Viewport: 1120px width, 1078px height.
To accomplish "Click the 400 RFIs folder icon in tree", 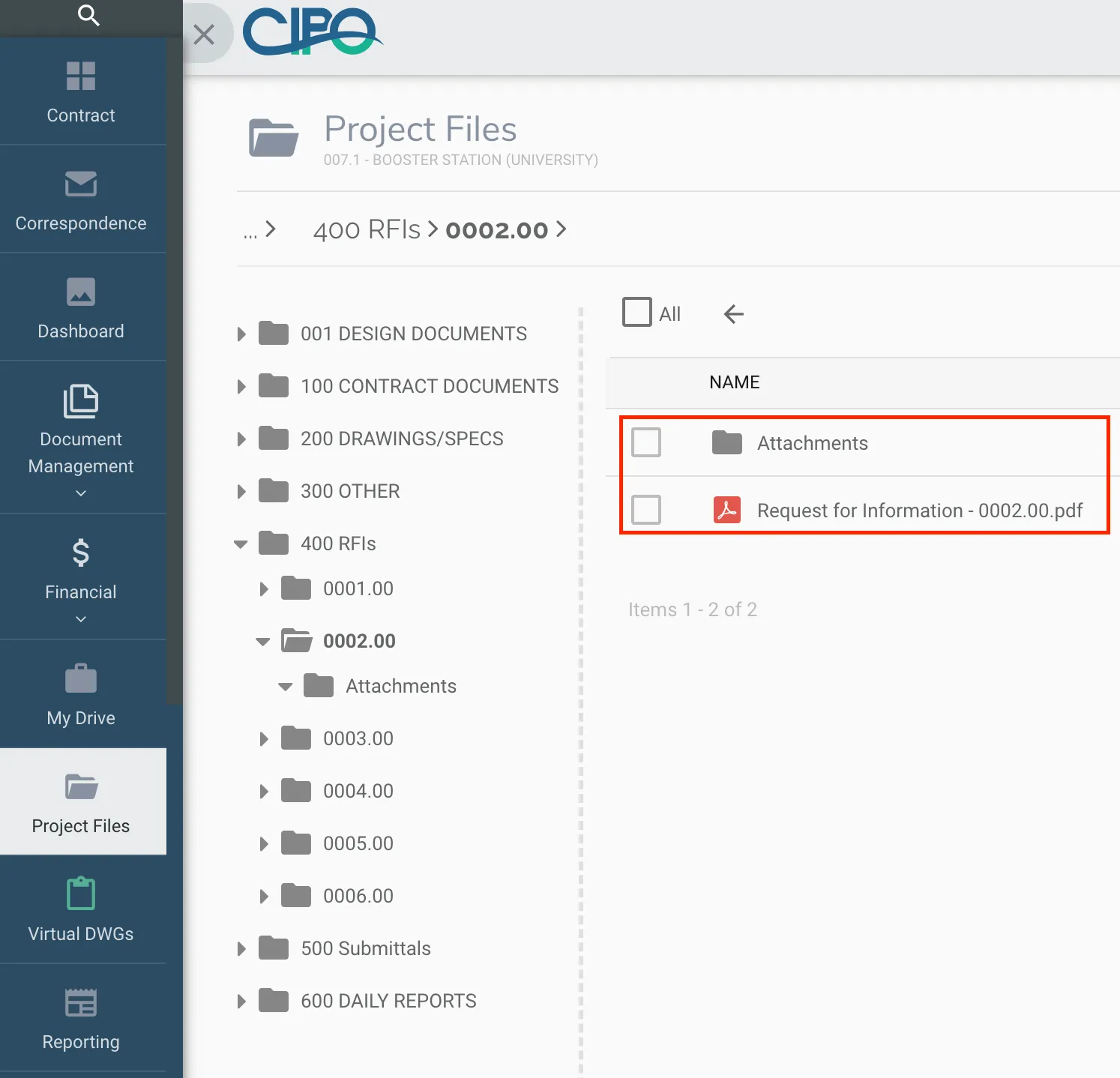I will (x=274, y=543).
